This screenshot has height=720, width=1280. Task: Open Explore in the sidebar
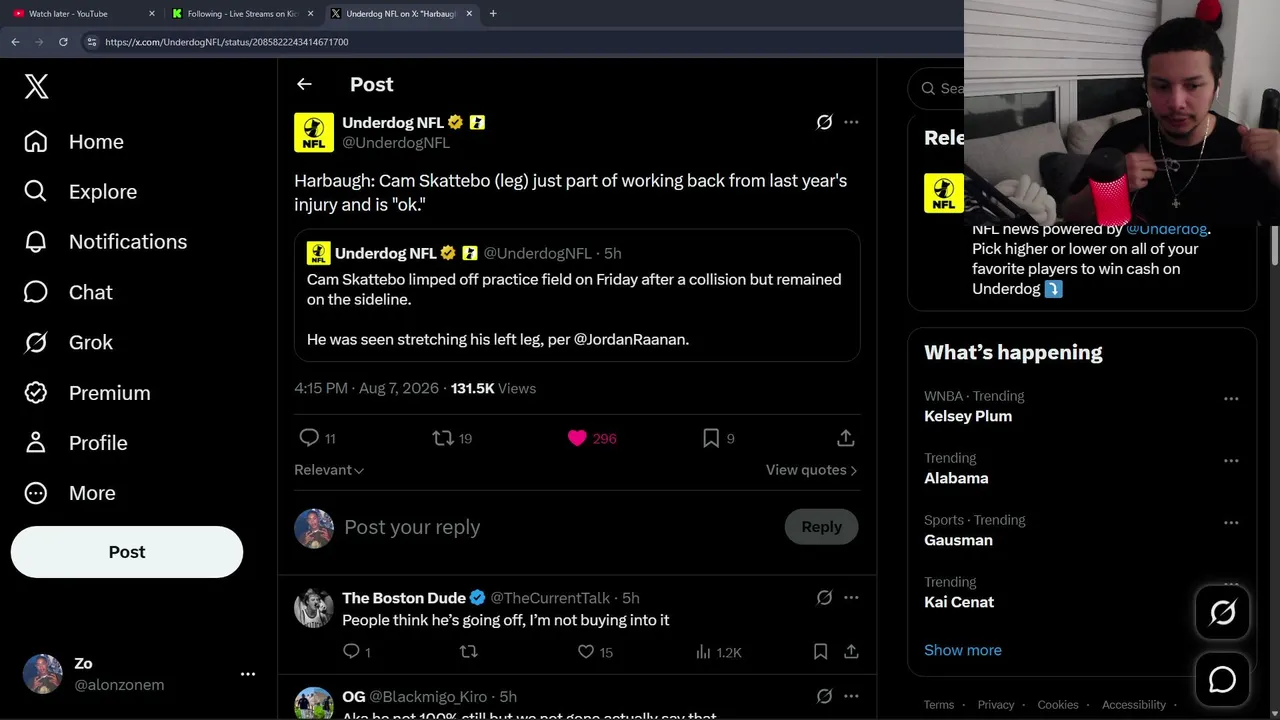pos(80,192)
